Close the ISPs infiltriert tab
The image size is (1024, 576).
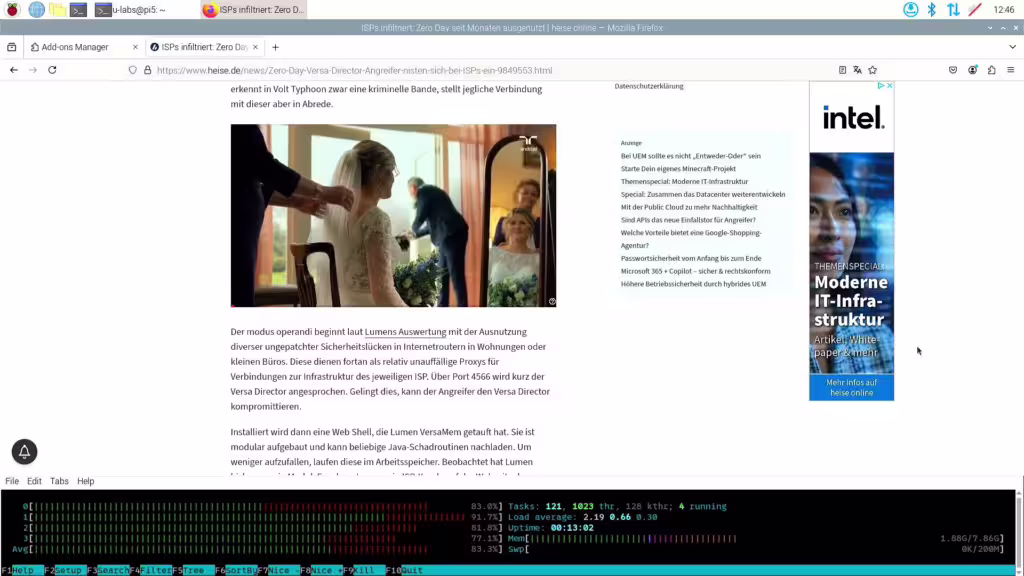255,47
